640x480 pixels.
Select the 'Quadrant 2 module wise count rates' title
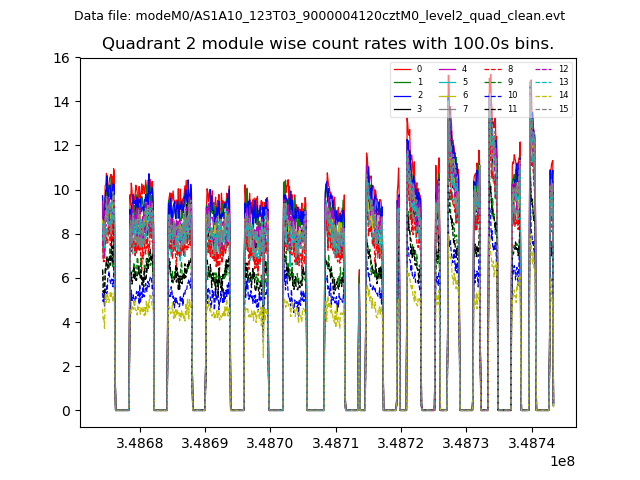[x=328, y=44]
